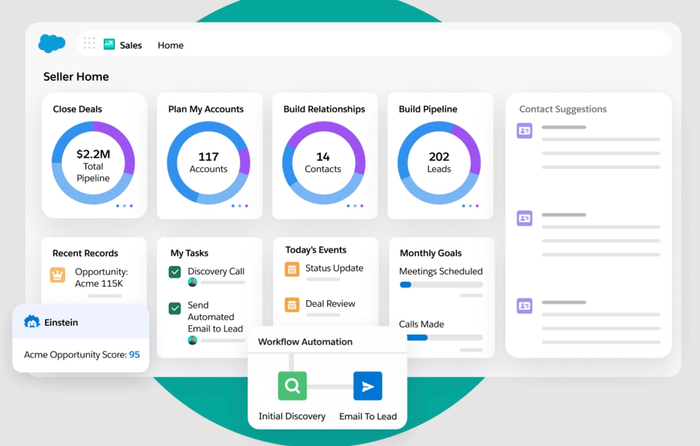Click the Monthly Goals heading
Viewport: 700px width, 446px height.
coord(431,253)
